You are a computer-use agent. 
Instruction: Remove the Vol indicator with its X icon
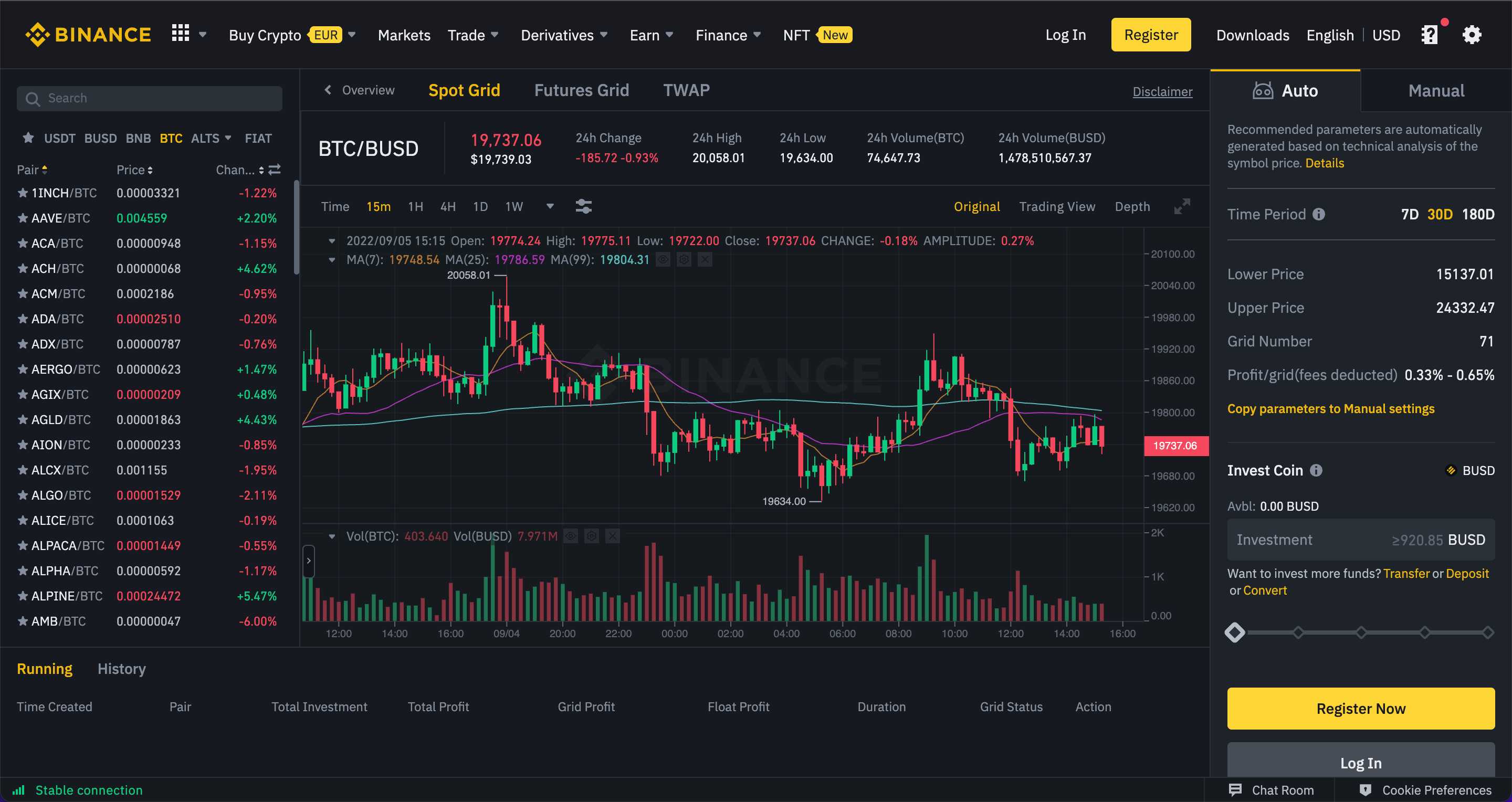(x=612, y=536)
